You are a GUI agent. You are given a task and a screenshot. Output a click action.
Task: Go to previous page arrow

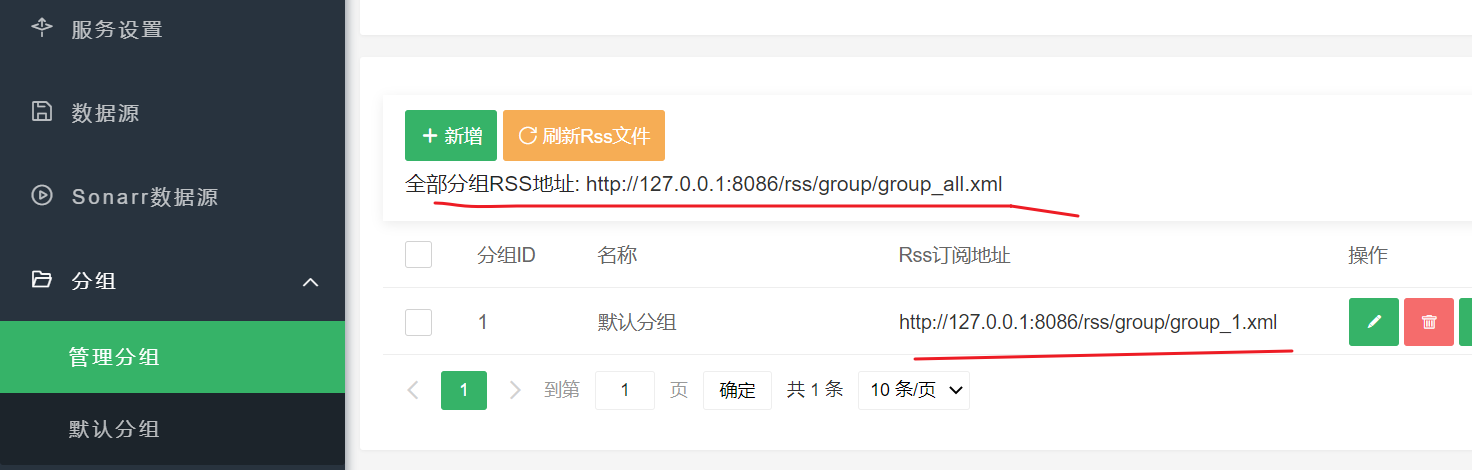[x=413, y=390]
